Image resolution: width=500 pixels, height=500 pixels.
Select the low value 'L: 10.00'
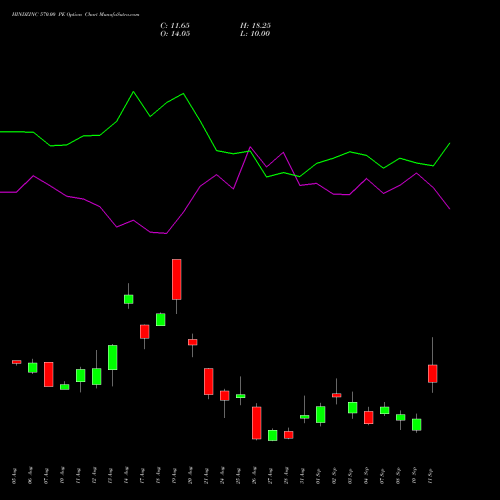[x=255, y=34]
